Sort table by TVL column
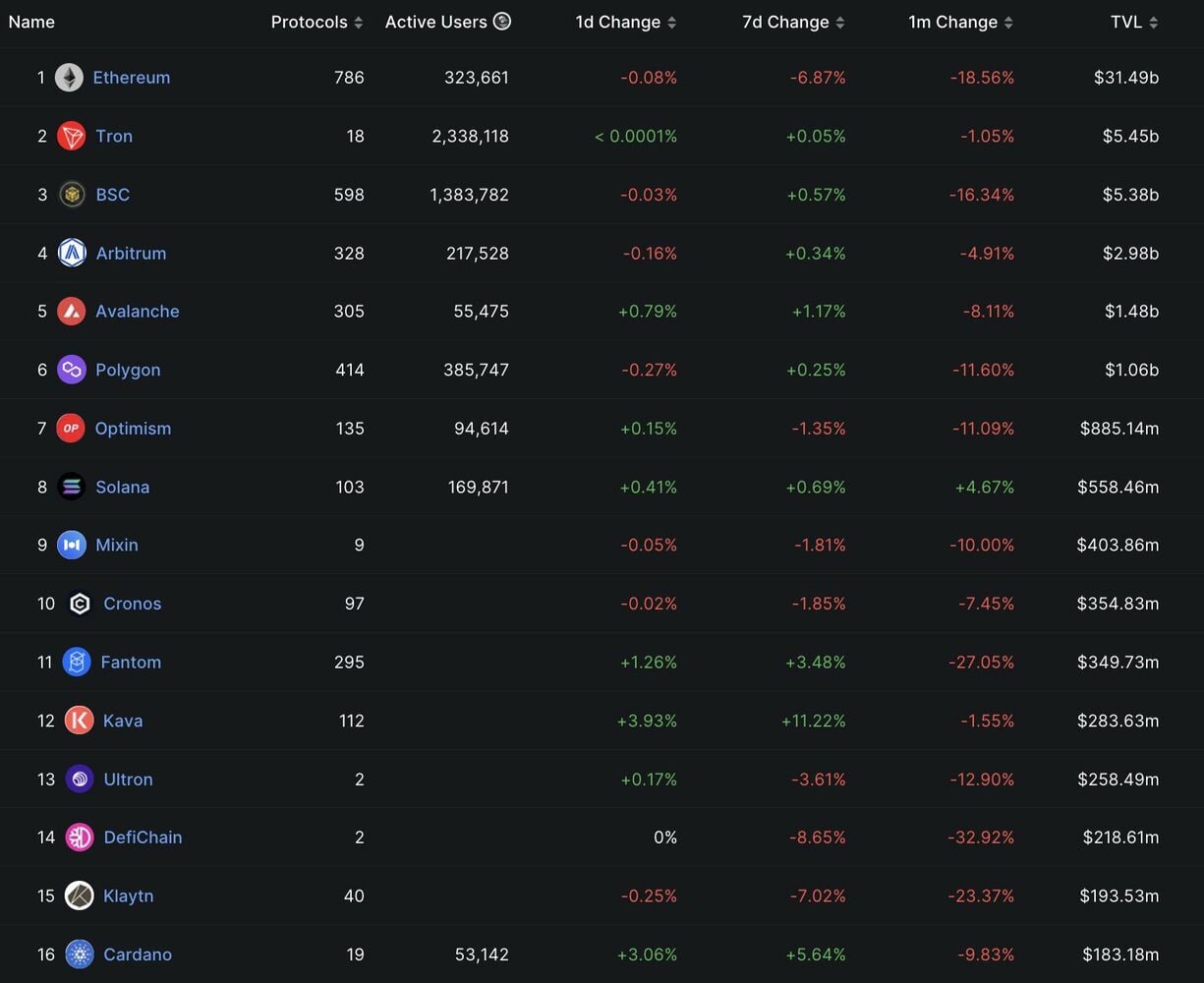Viewport: 1204px width, 983px height. [x=1134, y=22]
